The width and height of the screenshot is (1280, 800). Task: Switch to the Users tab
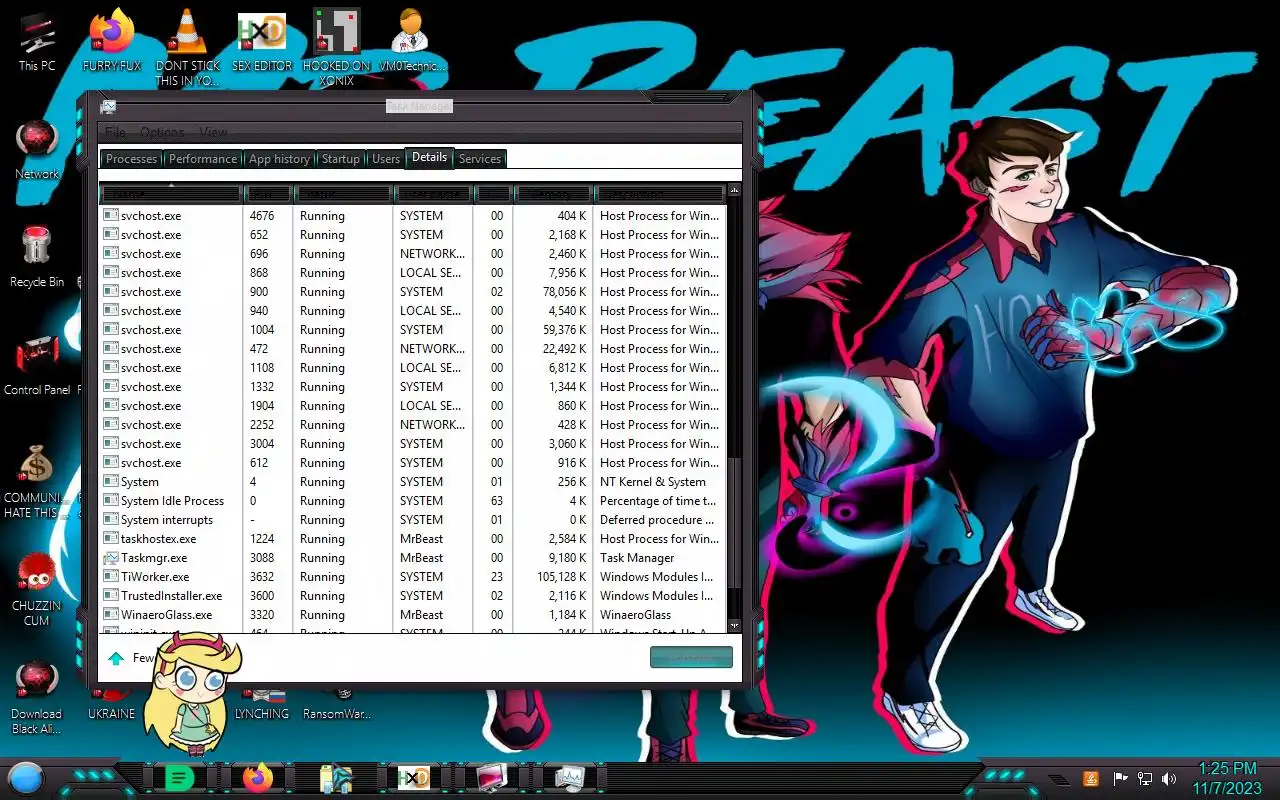pos(385,159)
